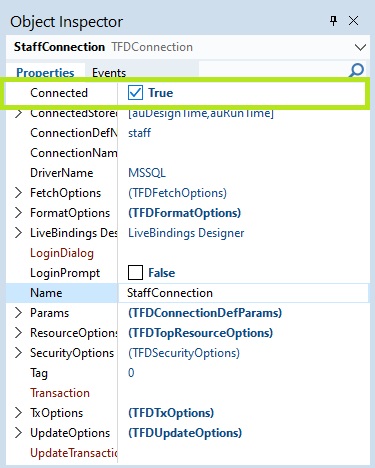Click the (TFDUpdateOptions) value
The image size is (375, 468).
click(185, 433)
